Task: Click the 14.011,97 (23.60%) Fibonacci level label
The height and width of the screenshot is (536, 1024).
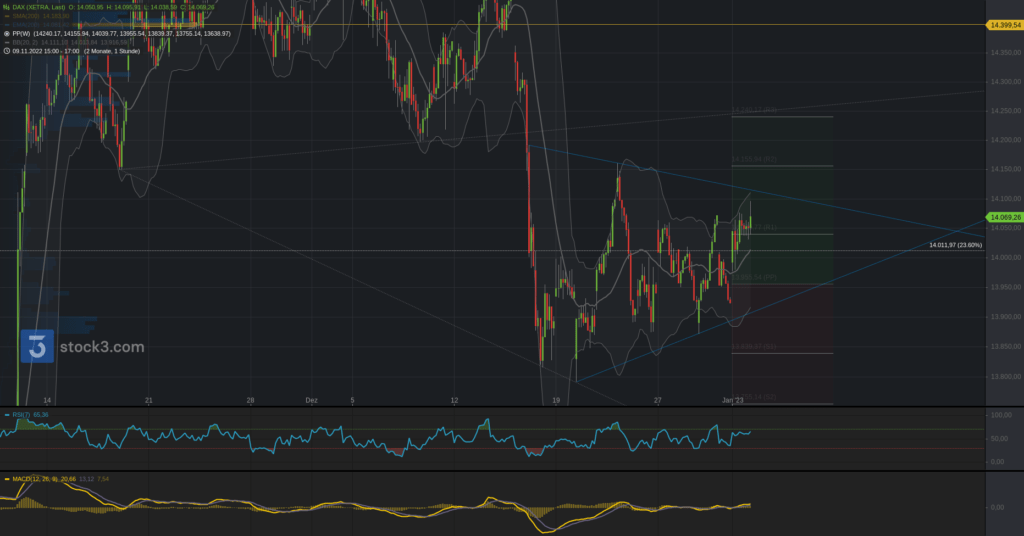Action: coord(955,244)
